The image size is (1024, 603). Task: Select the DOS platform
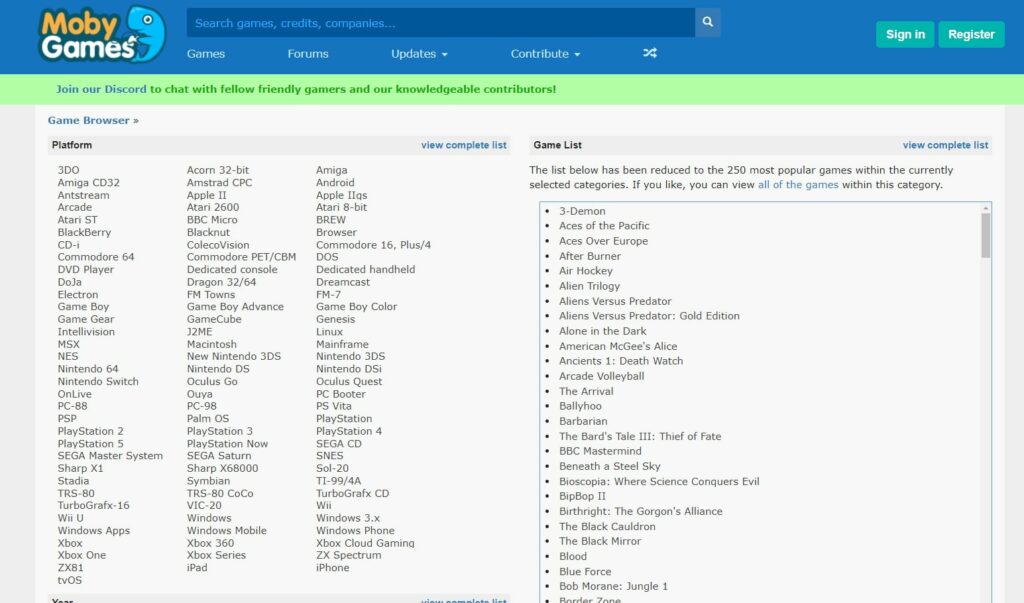point(327,257)
